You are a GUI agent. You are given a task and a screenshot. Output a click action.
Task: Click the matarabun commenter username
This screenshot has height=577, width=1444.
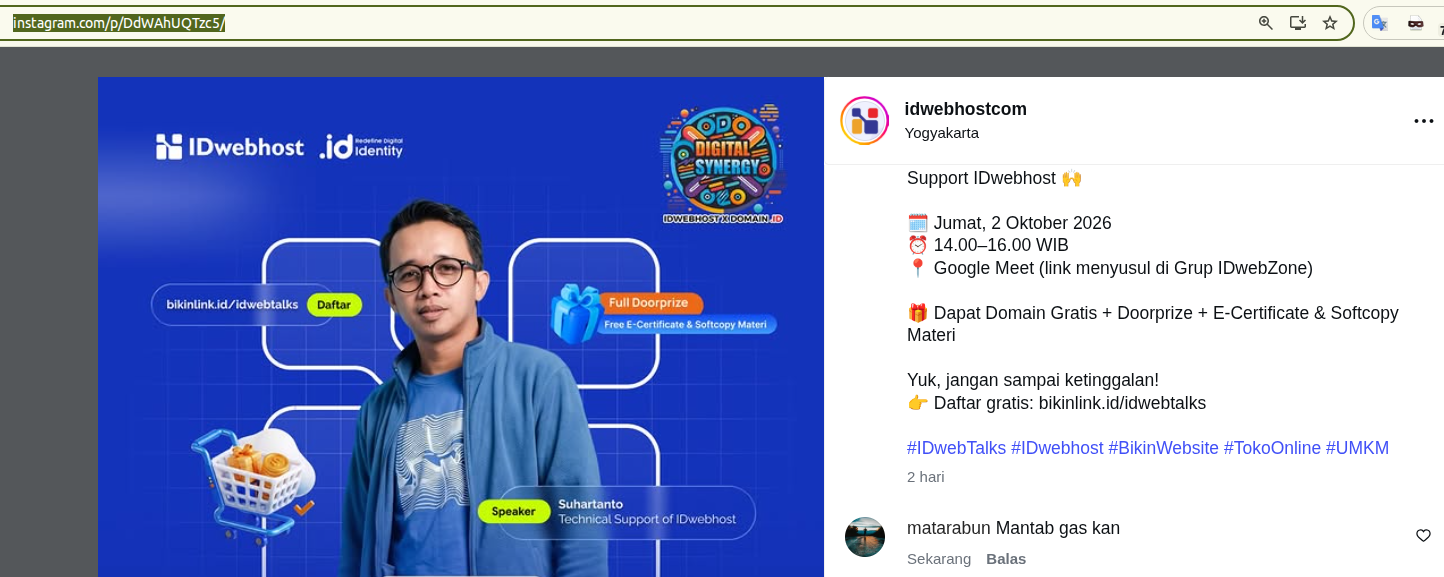(x=949, y=528)
